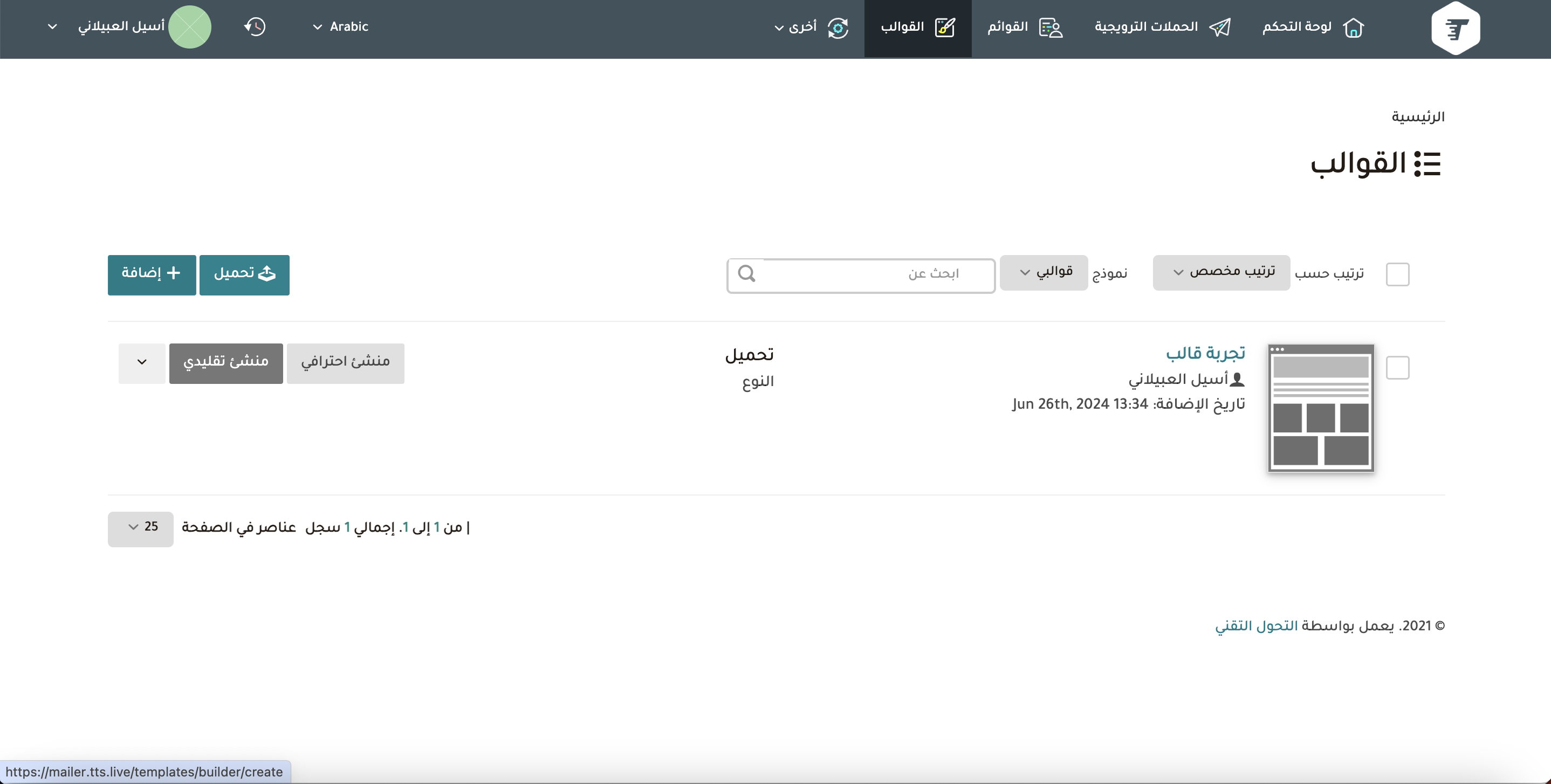This screenshot has width=1551, height=784.
Task: Open the Arabic language menu
Action: pos(340,27)
